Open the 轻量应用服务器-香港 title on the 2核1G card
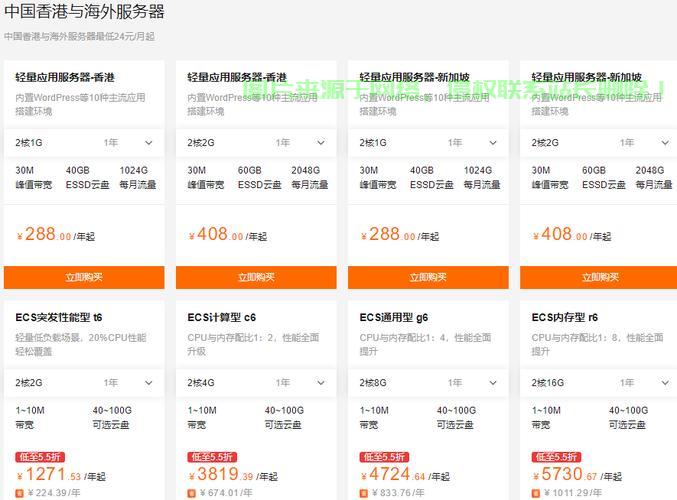 65,77
